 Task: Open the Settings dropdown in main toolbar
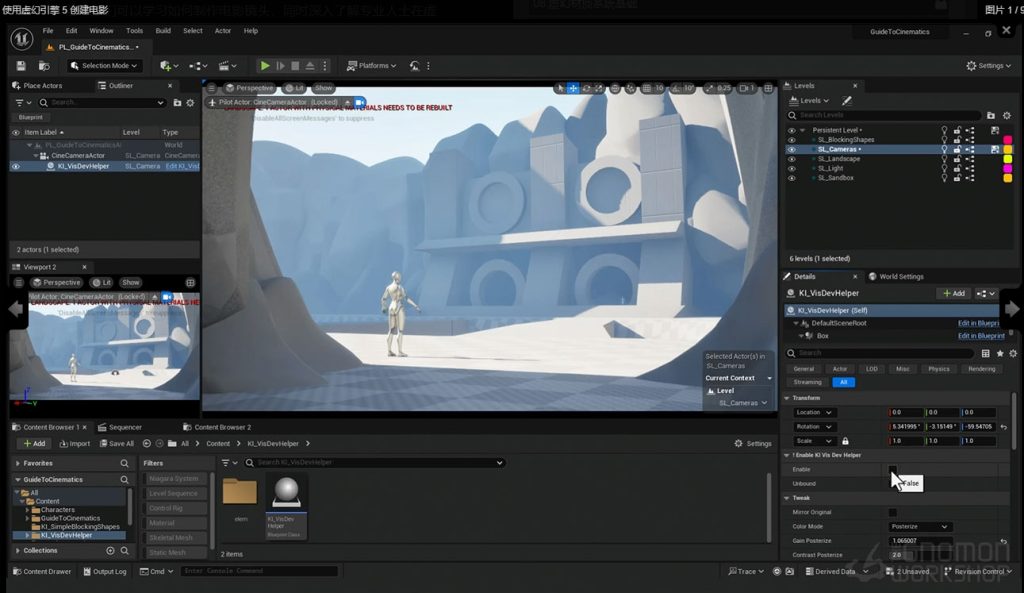988,66
